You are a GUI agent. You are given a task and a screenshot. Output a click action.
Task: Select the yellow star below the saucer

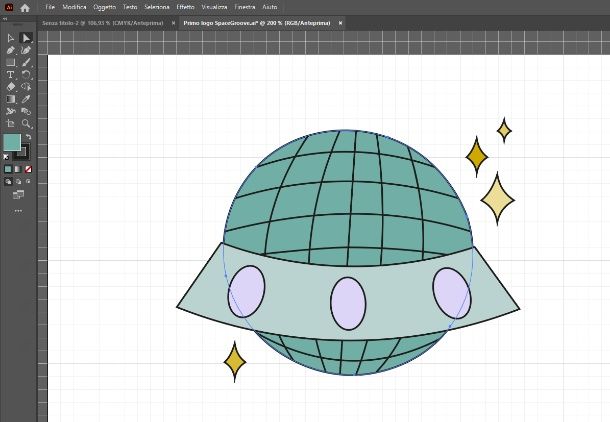235,362
